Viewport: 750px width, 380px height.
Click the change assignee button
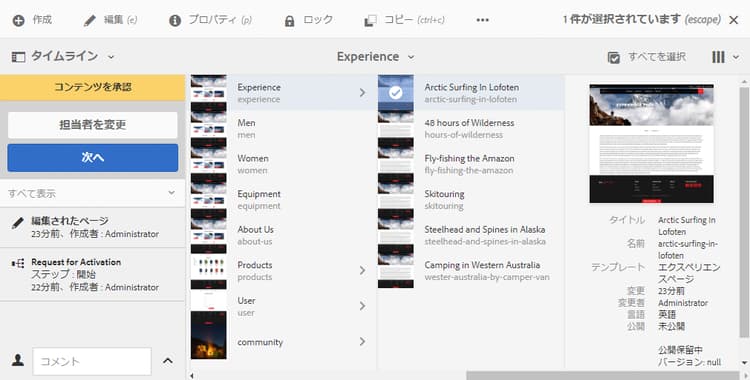[92, 125]
